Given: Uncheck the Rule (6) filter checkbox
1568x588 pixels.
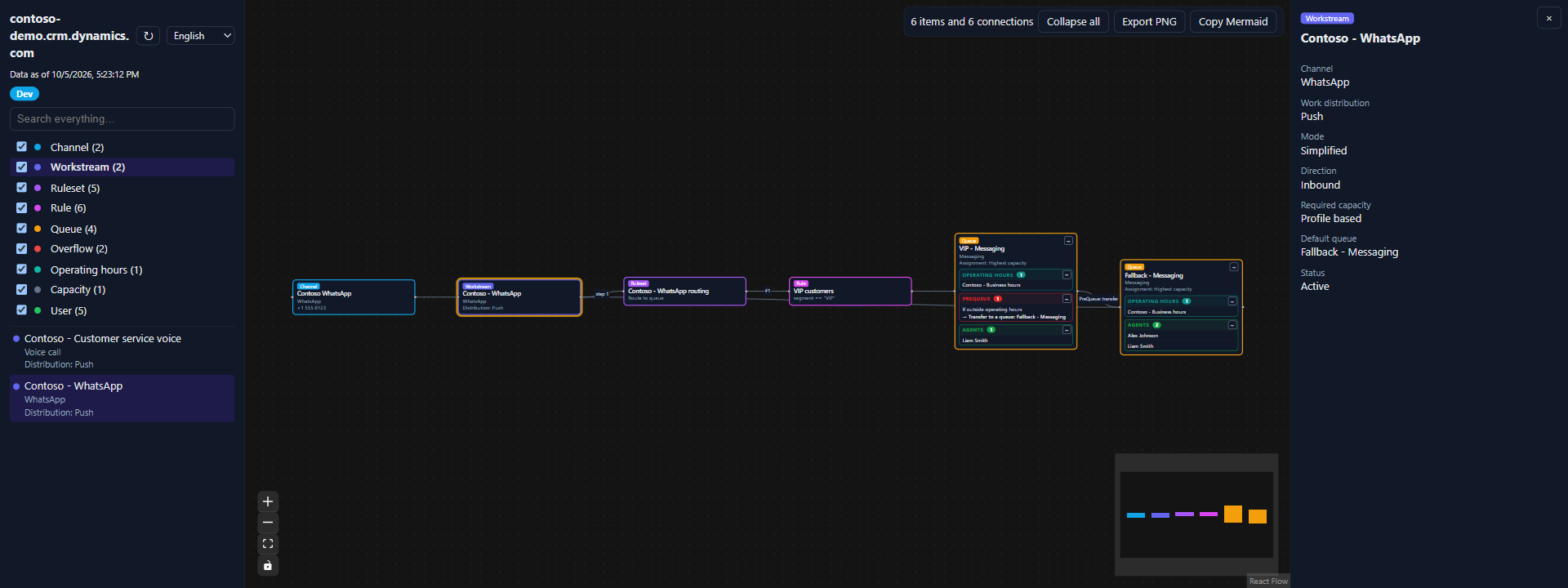Looking at the screenshot, I should 22,207.
